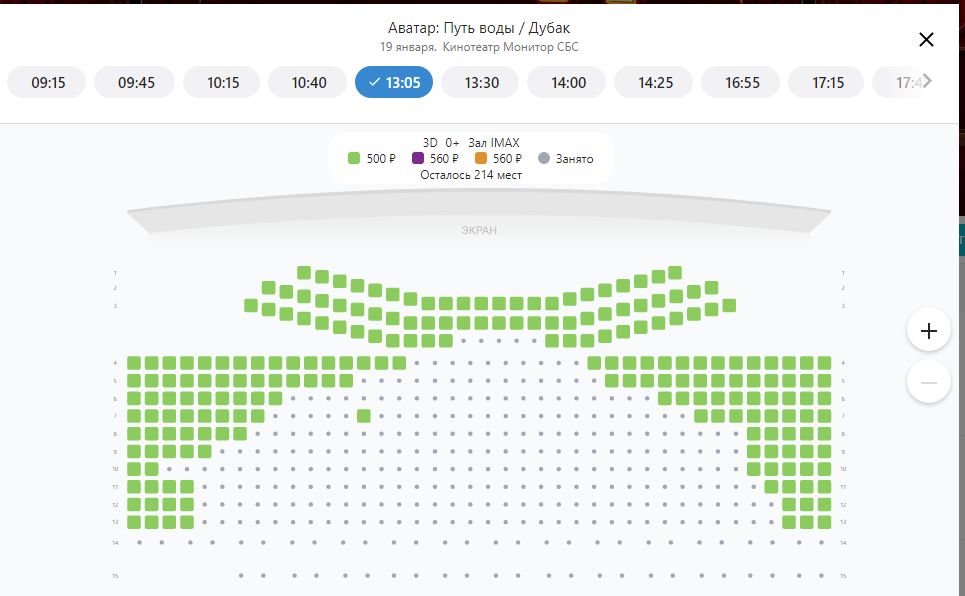This screenshot has width=965, height=596.
Task: Click the orange 560 ₽ legend swatch
Action: [481, 159]
